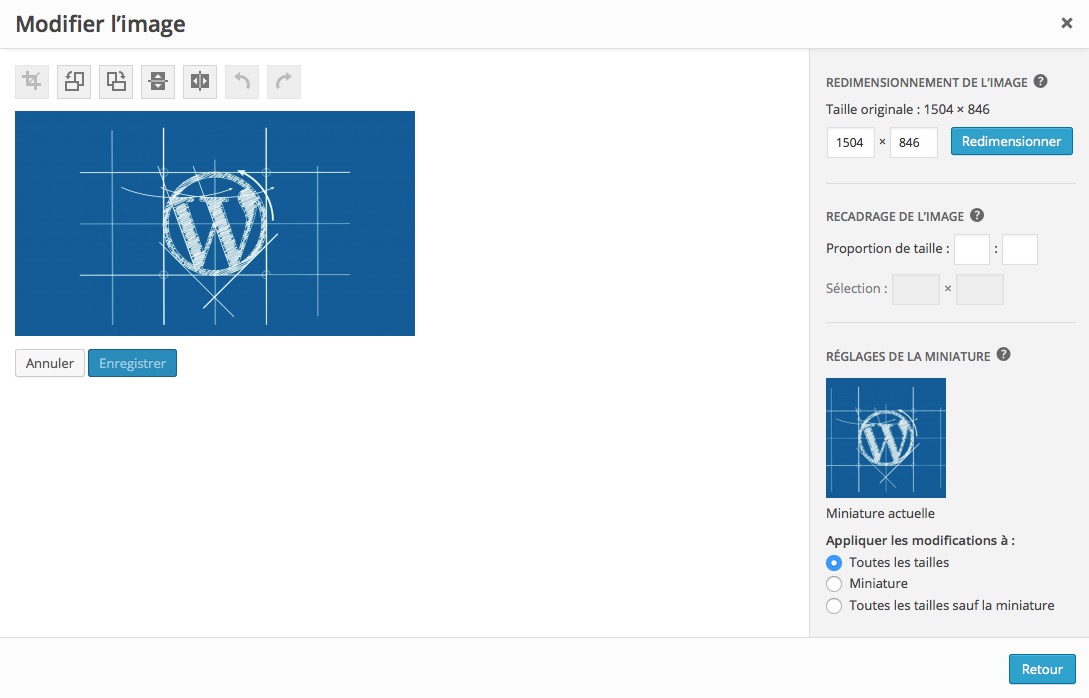Viewport: 1089px width, 698px height.
Task: Flip the image vertically
Action: click(158, 82)
